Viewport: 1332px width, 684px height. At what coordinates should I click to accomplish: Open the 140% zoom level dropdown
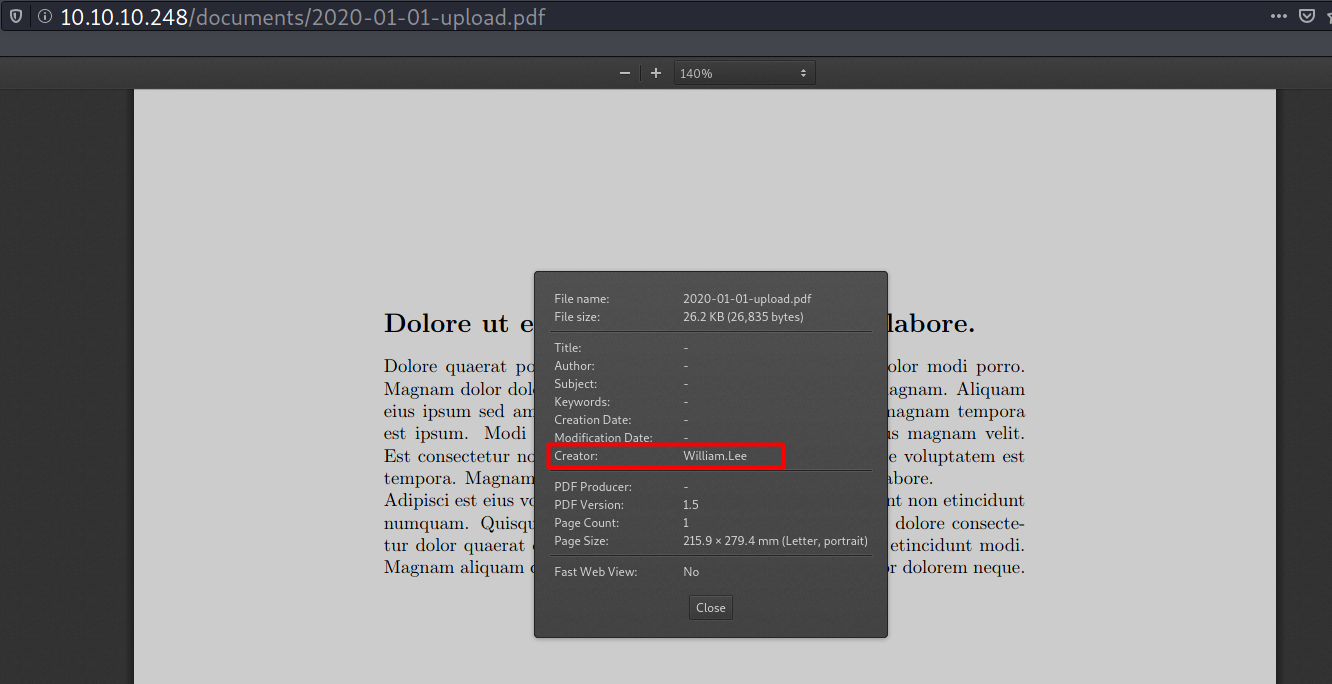coord(744,73)
